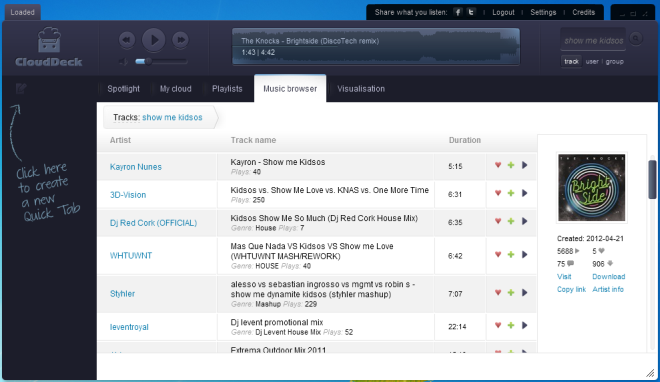Play the 3D-Vision track
The image size is (660, 382).
[524, 193]
